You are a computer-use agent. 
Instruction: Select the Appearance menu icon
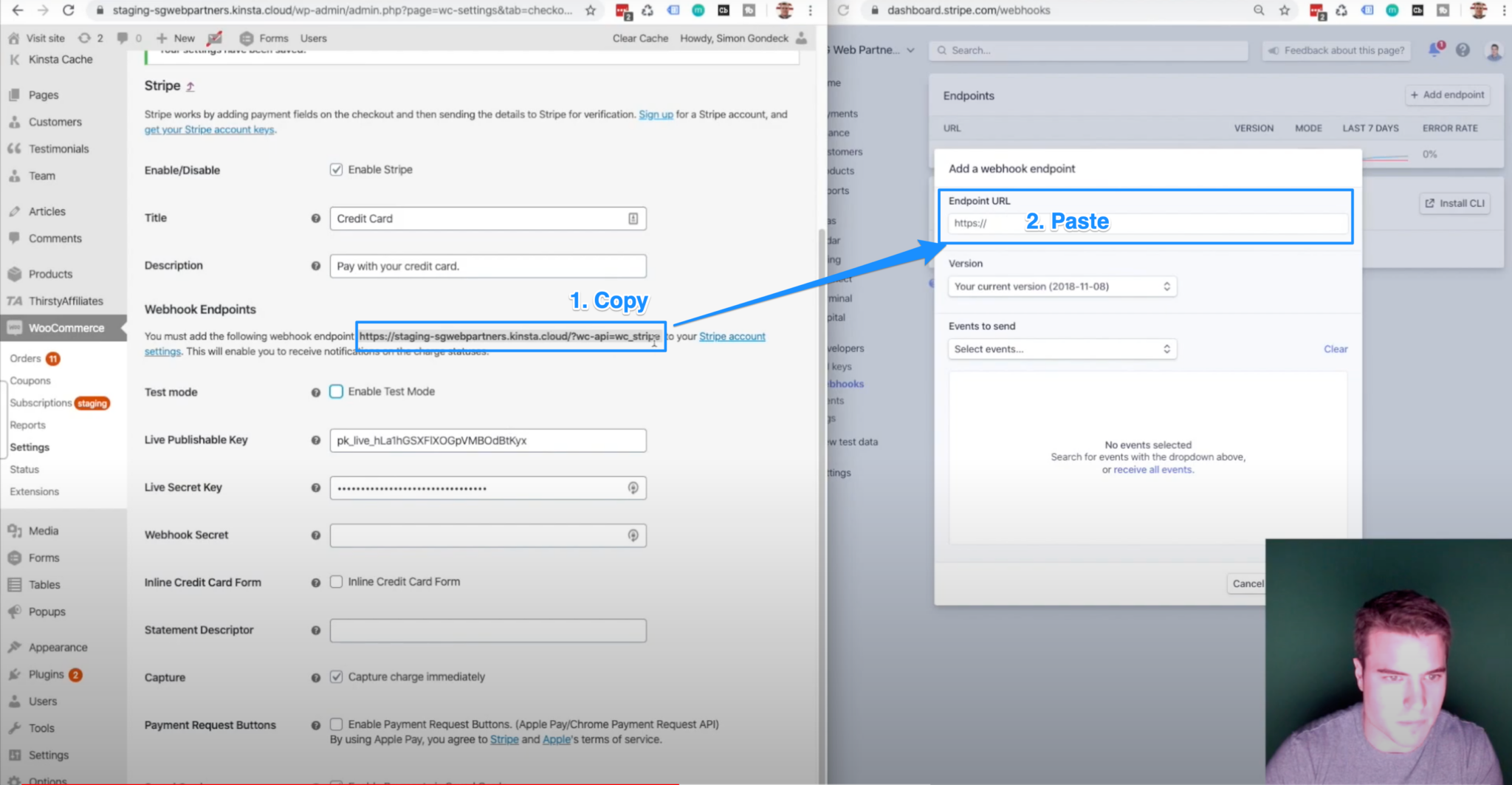pos(15,646)
